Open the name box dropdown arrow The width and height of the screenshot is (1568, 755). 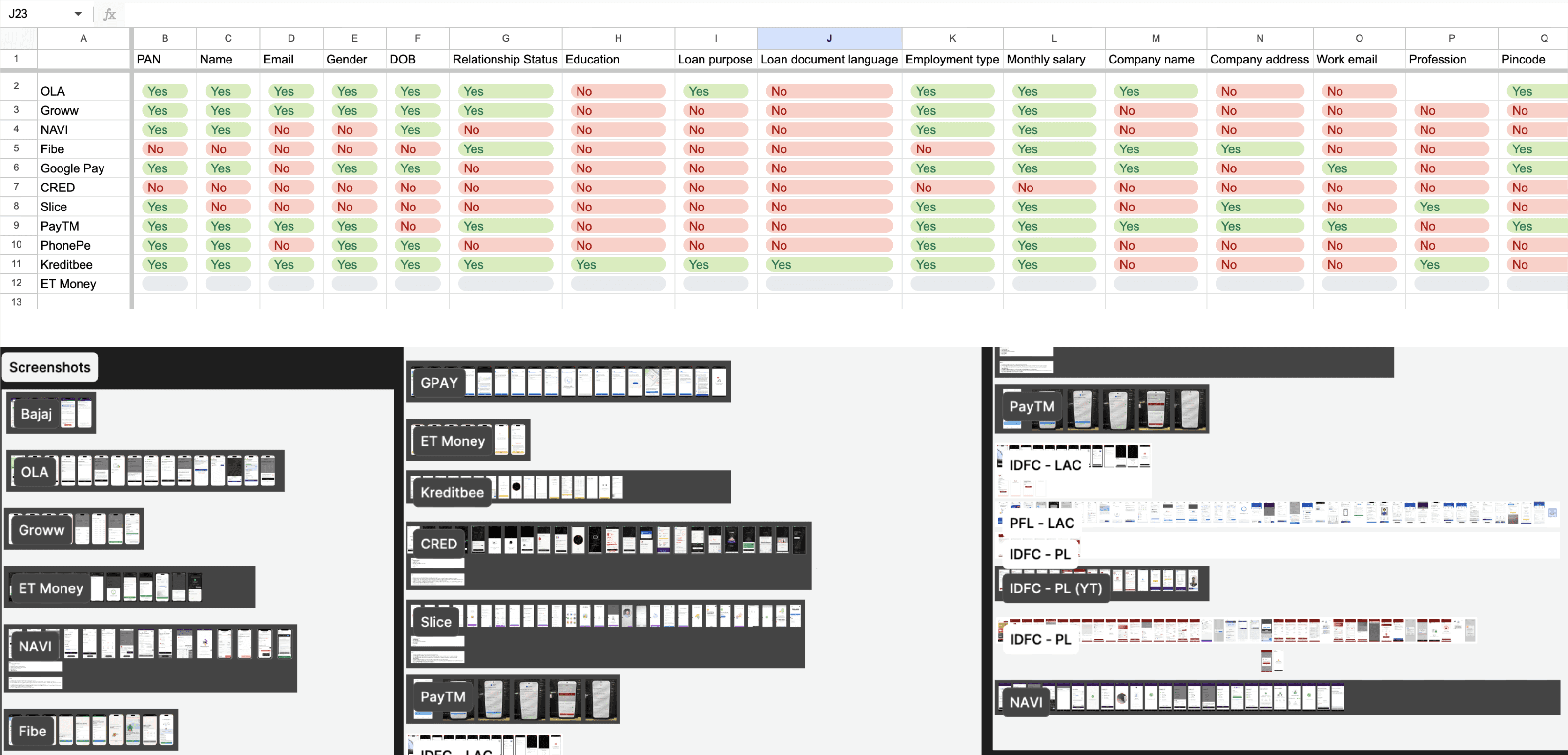coord(78,14)
